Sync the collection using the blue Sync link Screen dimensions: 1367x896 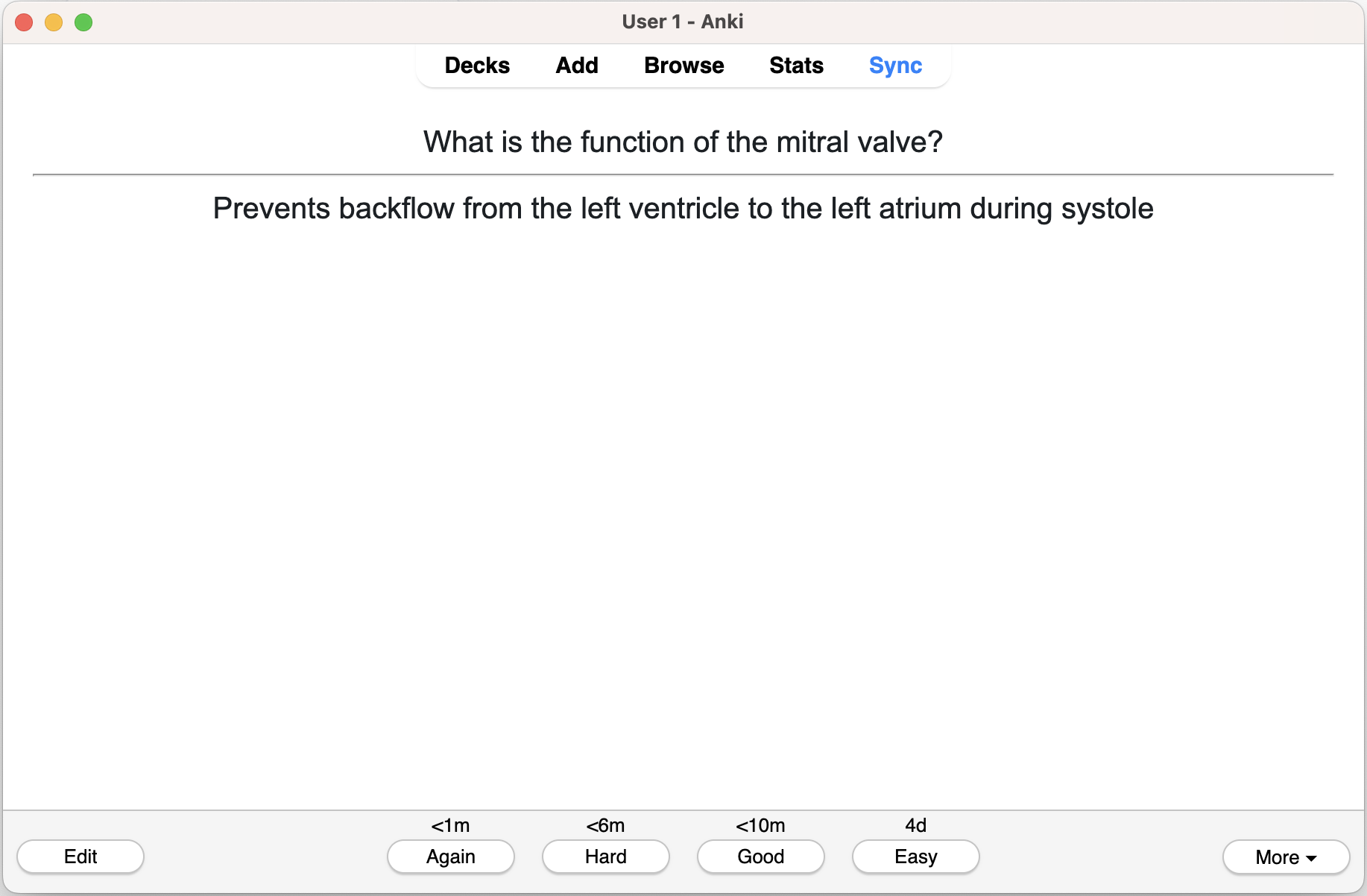click(895, 66)
